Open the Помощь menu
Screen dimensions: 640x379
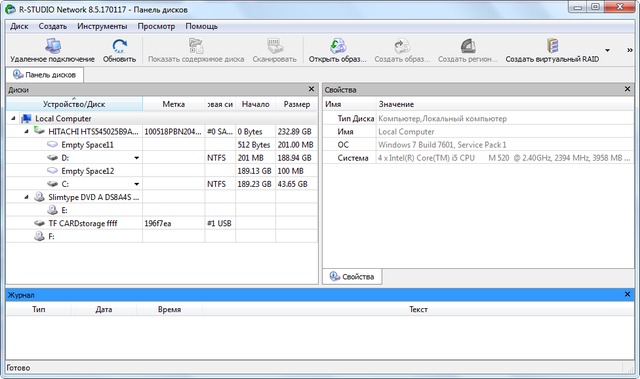click(202, 26)
